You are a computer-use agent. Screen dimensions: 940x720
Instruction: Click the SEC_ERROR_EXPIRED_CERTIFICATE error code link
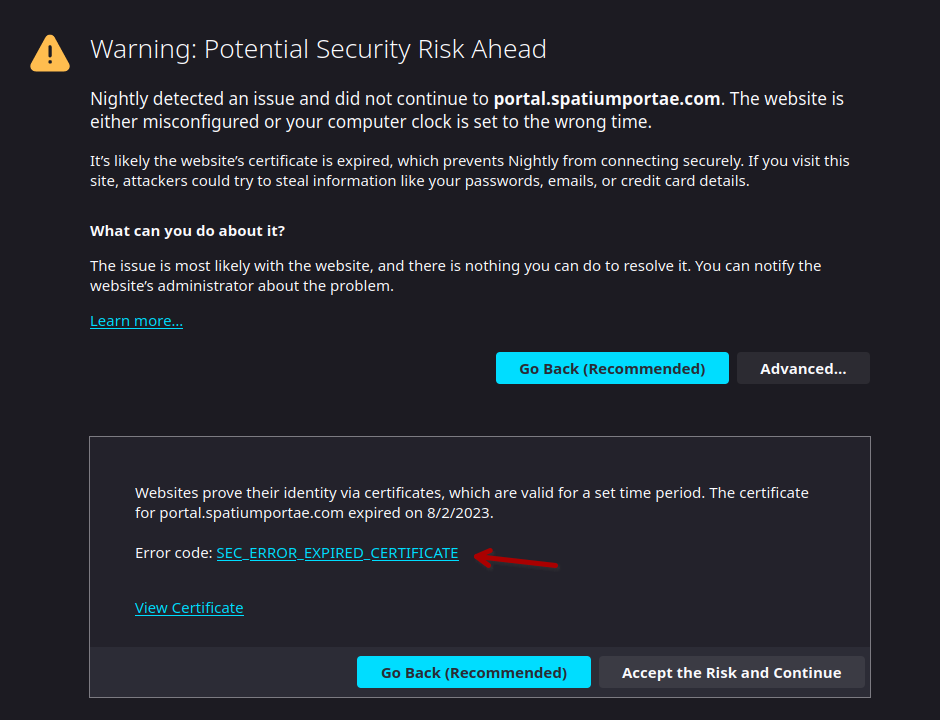pos(338,552)
